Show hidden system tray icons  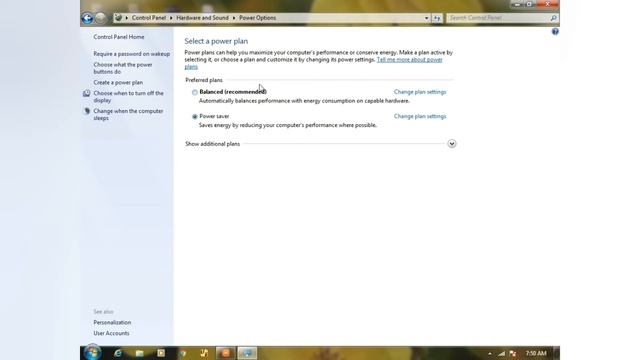(490, 353)
